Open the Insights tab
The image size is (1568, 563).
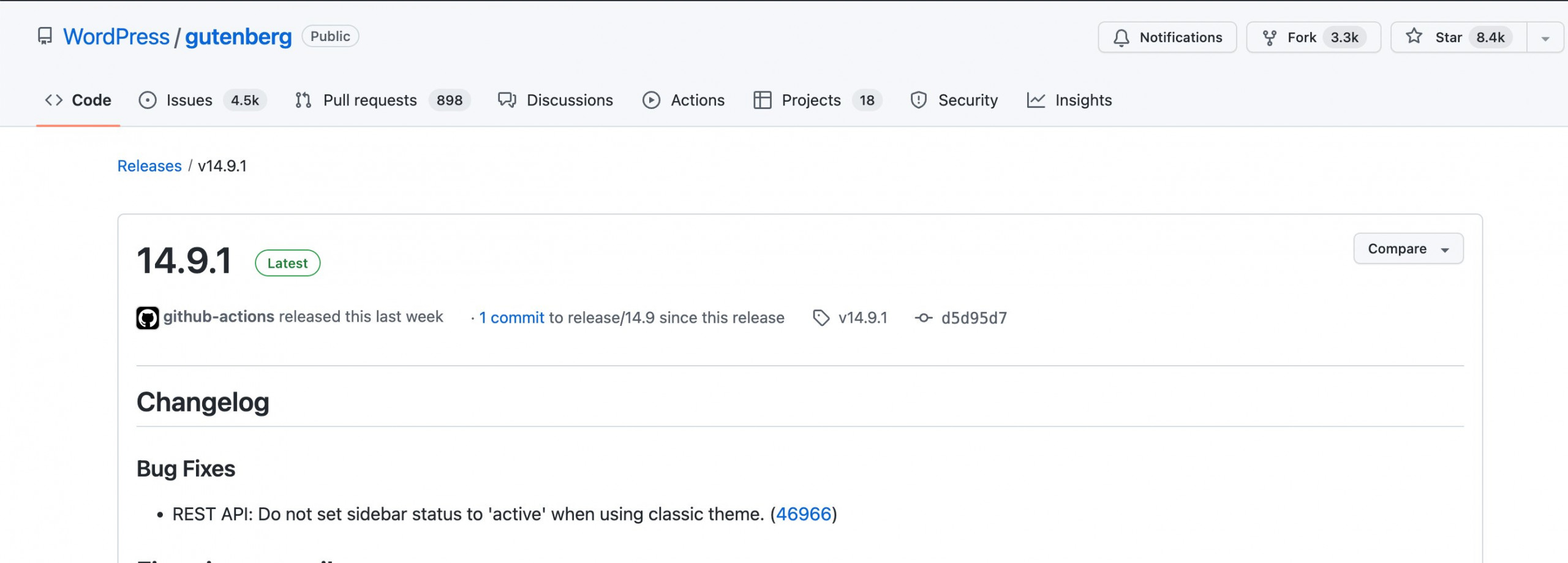tap(1083, 100)
